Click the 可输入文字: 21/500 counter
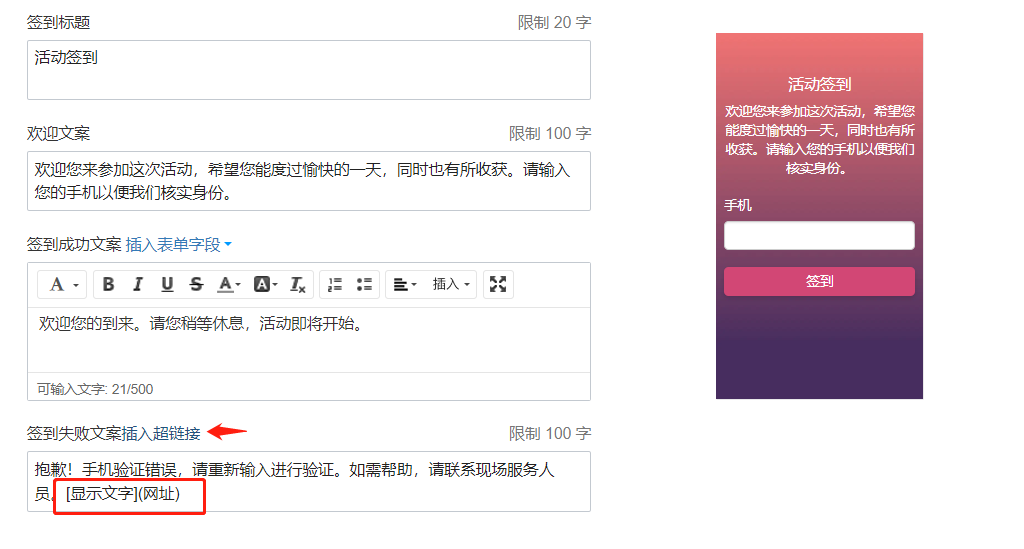Screen dimensions: 1024x549 pos(95,389)
